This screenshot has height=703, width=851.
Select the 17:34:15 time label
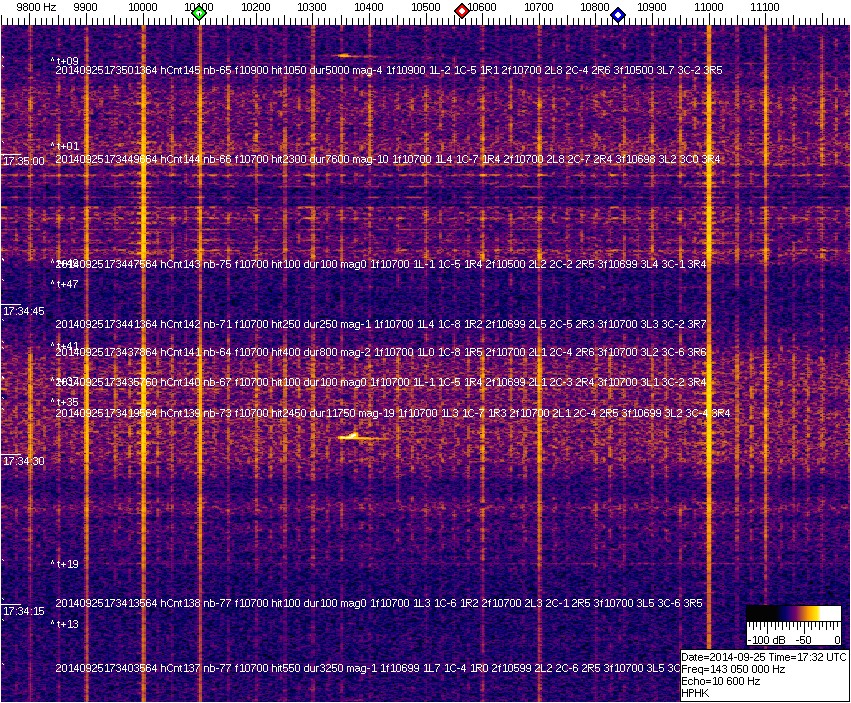pyautogui.click(x=24, y=611)
